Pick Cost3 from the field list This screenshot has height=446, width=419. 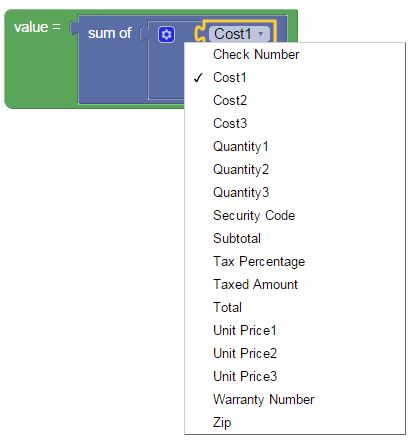click(295, 123)
